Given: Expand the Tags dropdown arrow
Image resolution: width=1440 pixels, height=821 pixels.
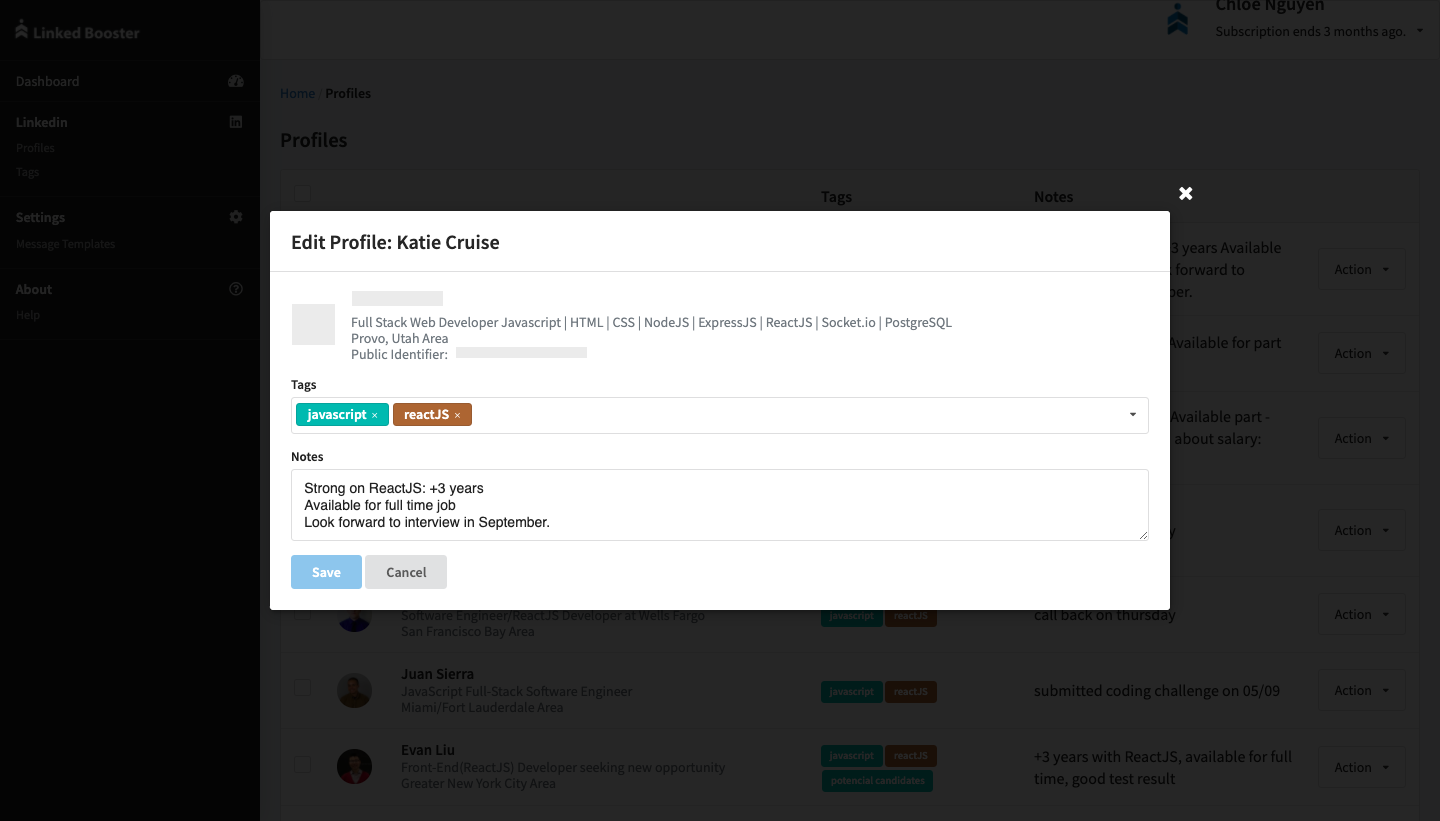Looking at the screenshot, I should [1132, 415].
